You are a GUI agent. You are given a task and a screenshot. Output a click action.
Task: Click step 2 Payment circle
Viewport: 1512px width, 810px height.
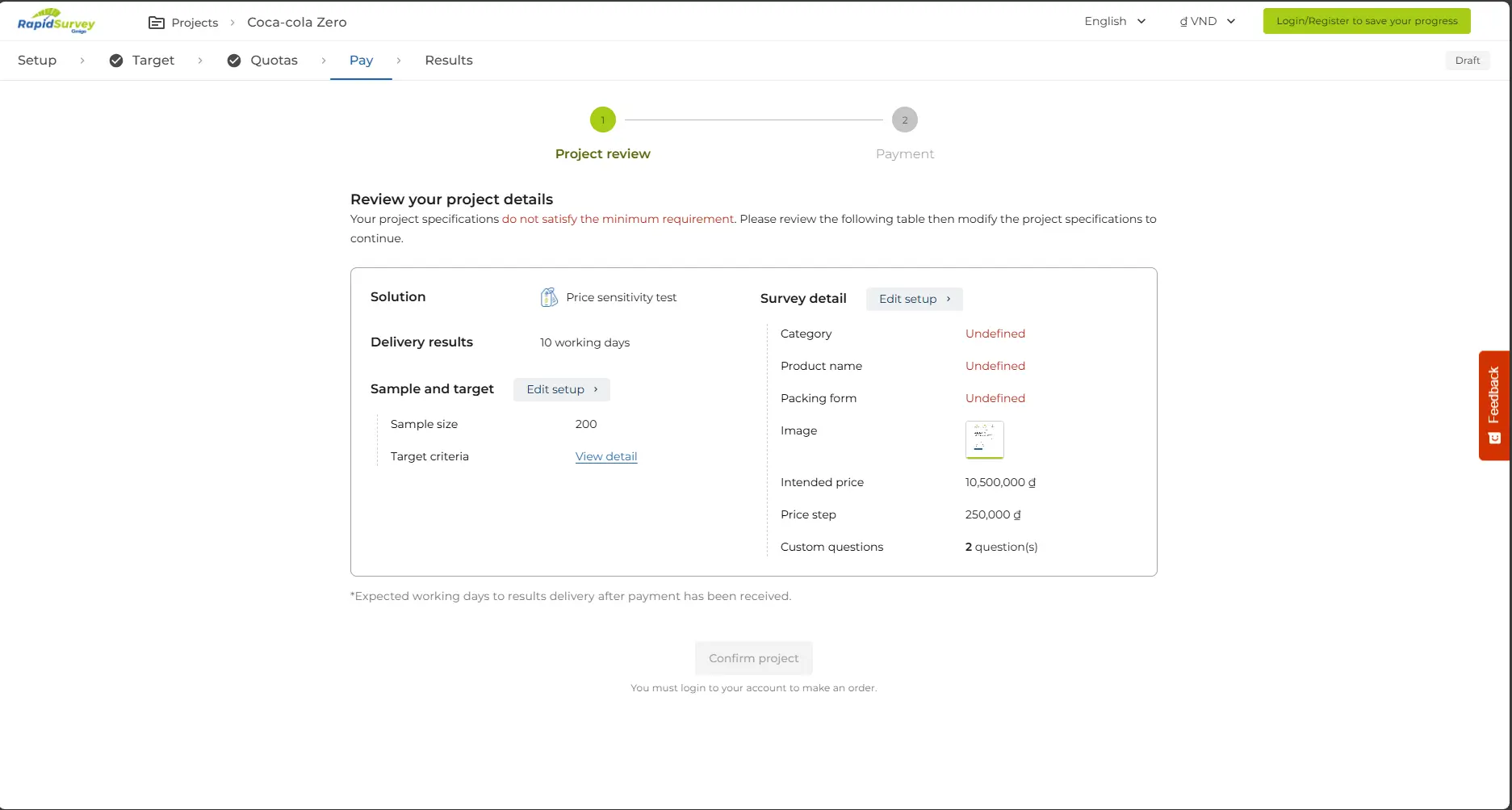pyautogui.click(x=904, y=120)
